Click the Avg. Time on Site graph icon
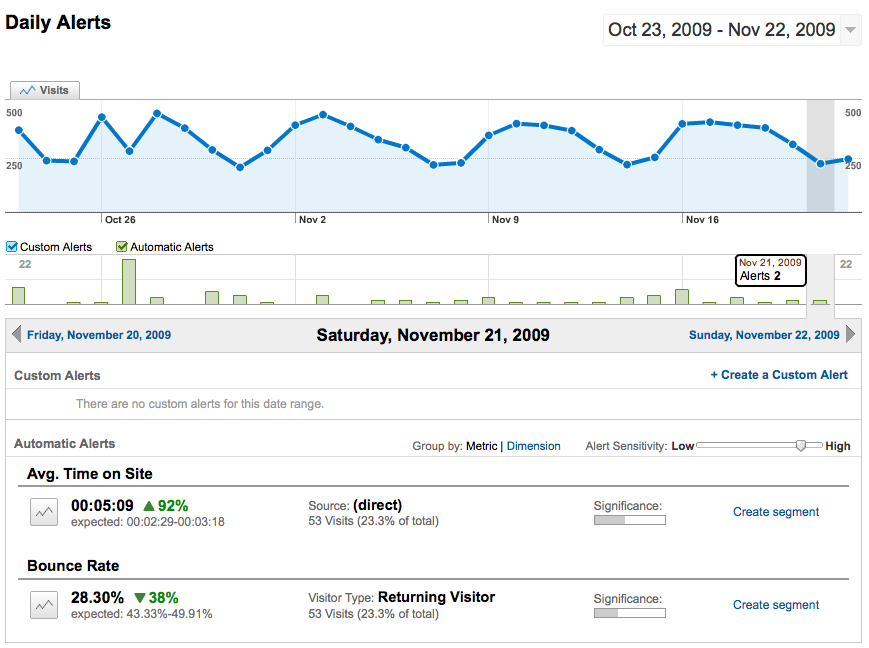Viewport: 869px width, 648px height. 43,512
